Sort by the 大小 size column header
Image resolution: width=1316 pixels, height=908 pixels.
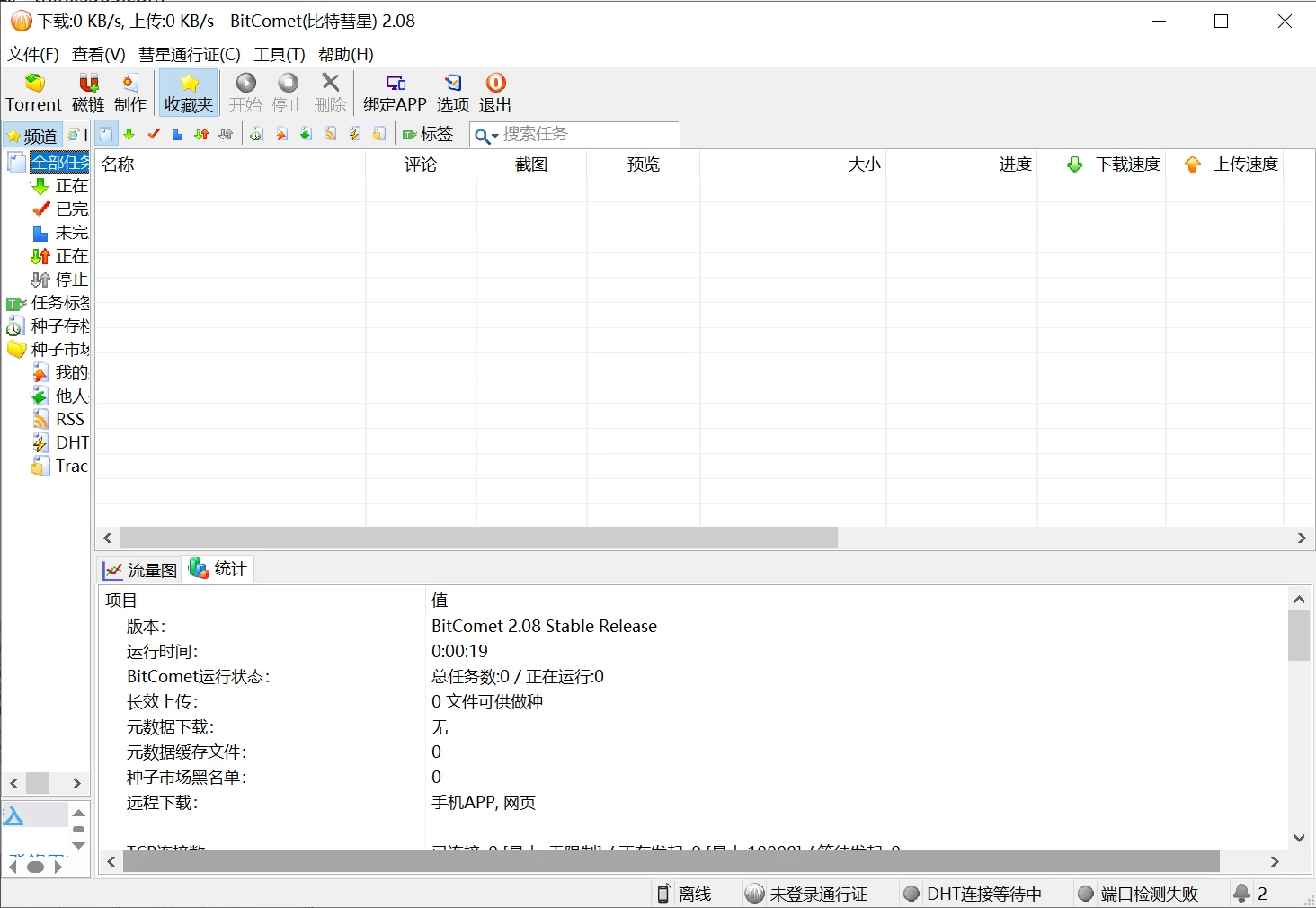coord(794,164)
